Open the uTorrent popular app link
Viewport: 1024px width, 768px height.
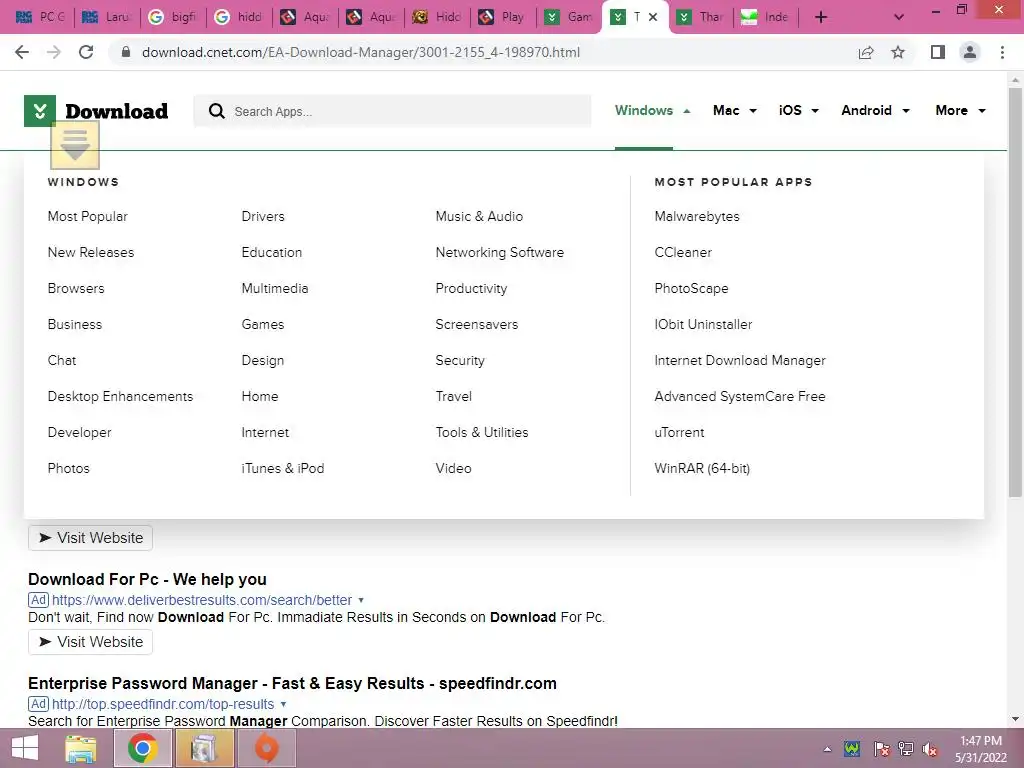pos(679,432)
